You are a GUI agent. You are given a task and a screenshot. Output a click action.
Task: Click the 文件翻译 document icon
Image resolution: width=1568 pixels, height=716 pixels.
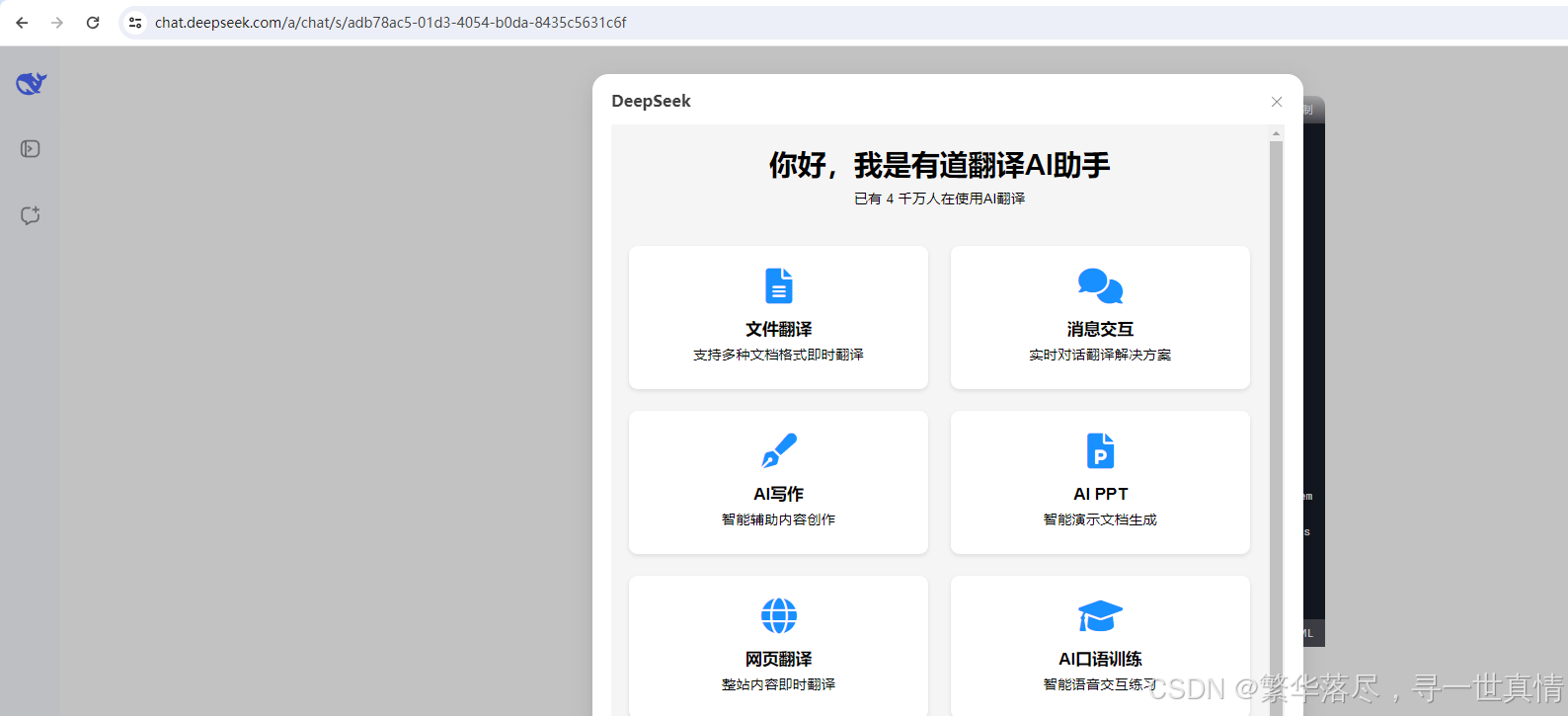[x=779, y=285]
